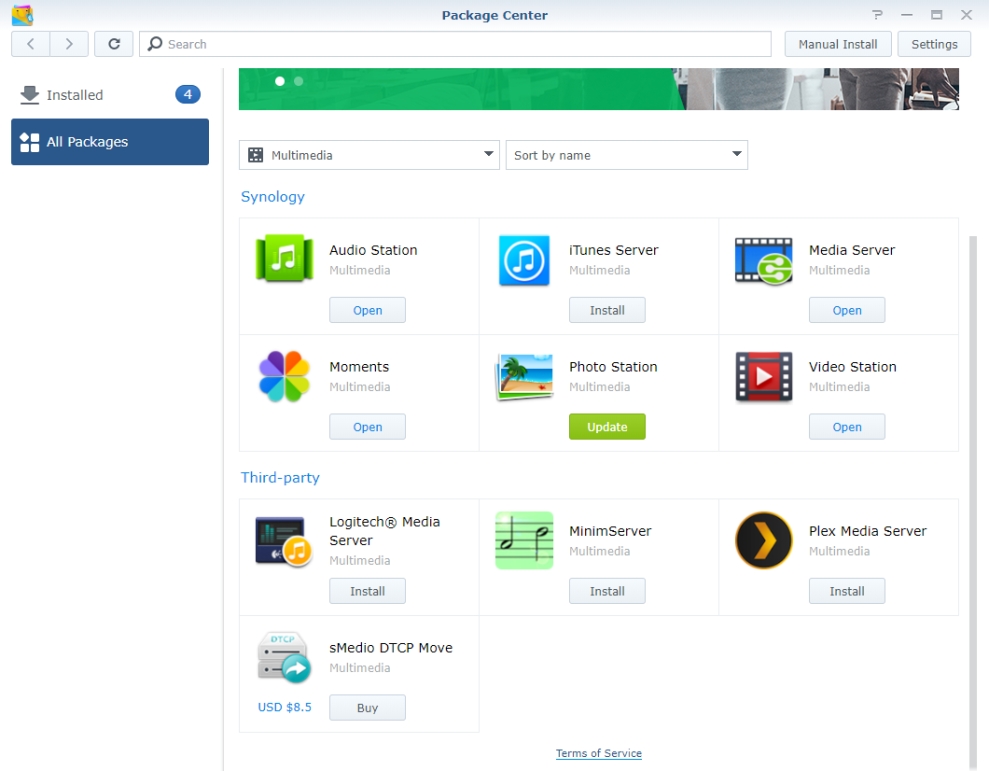Select the Plex Media Server icon

764,540
